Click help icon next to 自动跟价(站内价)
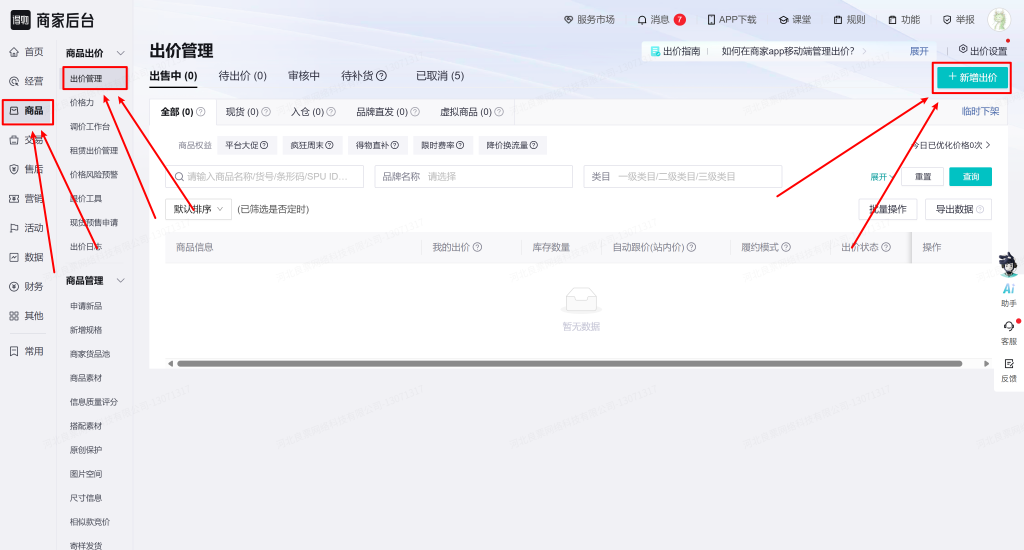The width and height of the screenshot is (1024, 550). [692, 247]
